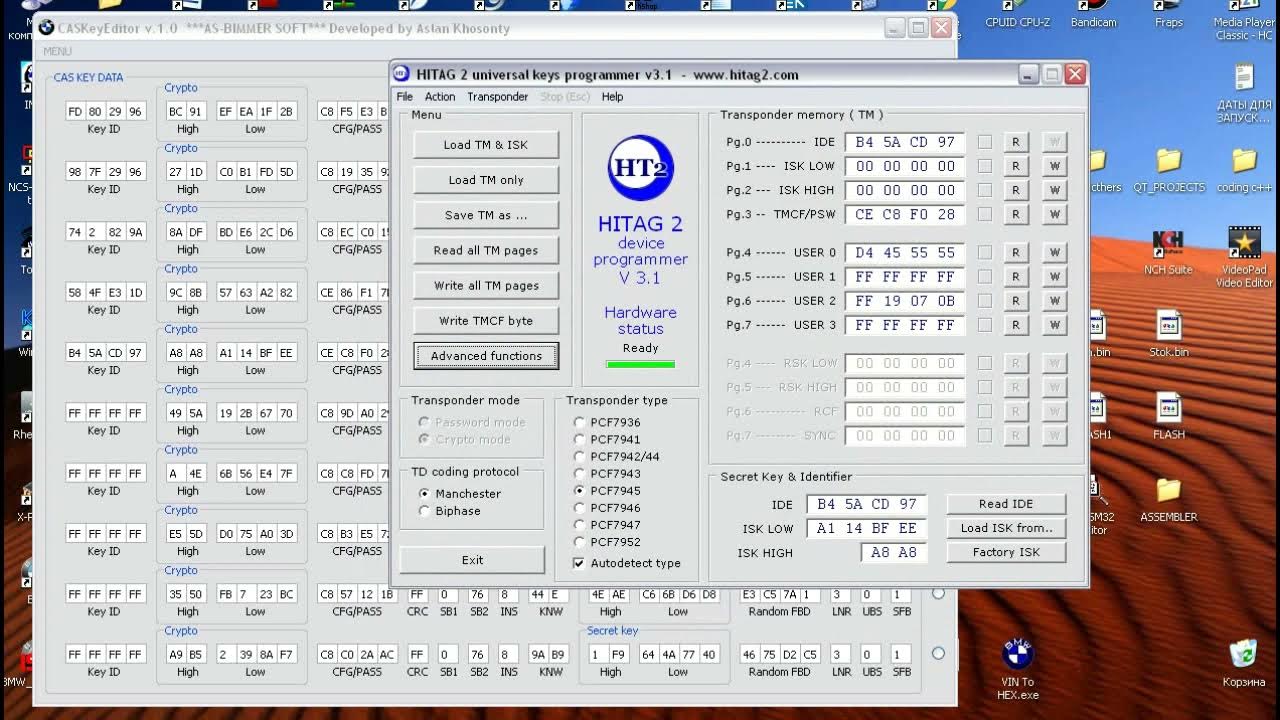Click Write all TM pages button
Screen dimensions: 1280x720
coord(486,285)
